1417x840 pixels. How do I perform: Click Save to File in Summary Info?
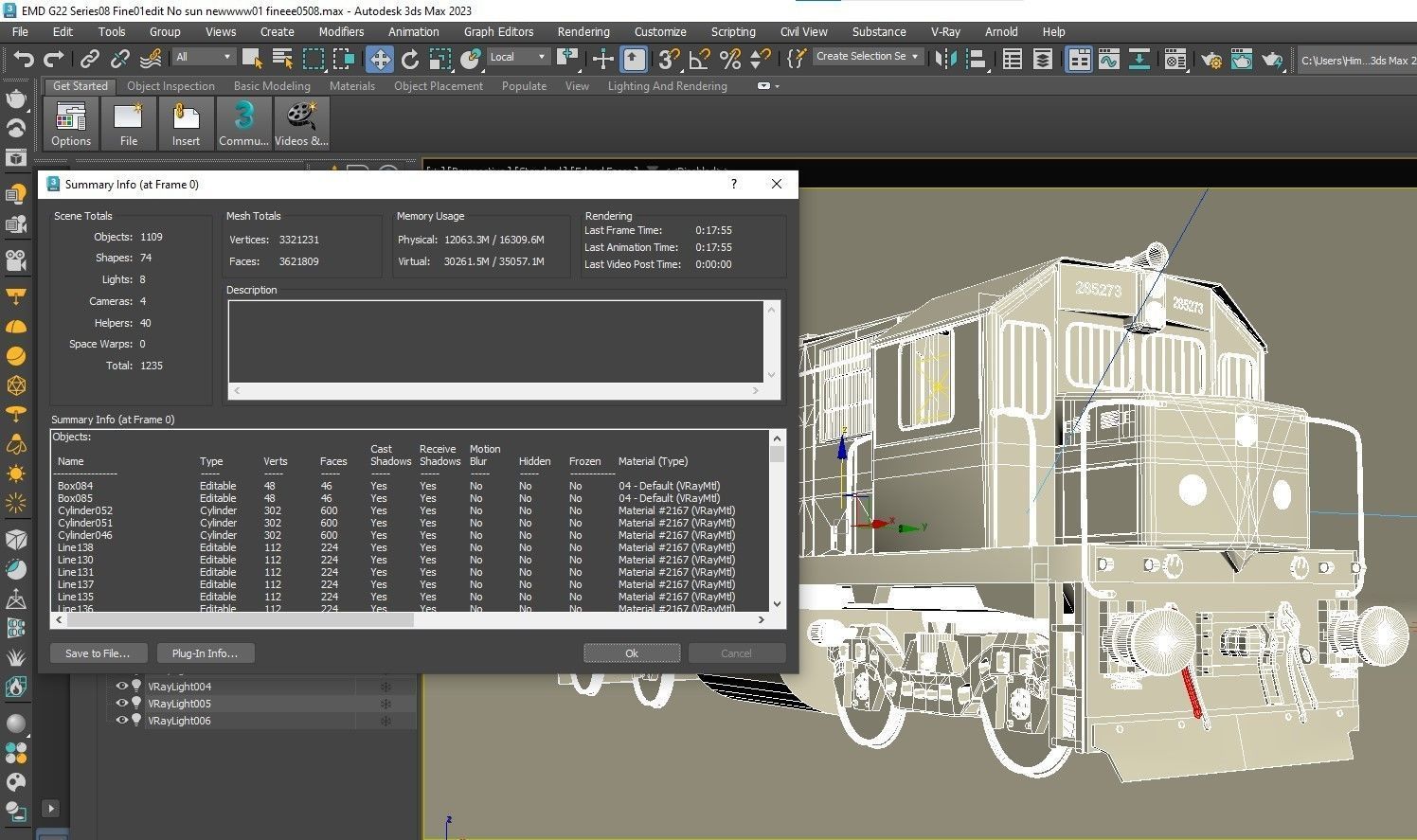[x=98, y=653]
